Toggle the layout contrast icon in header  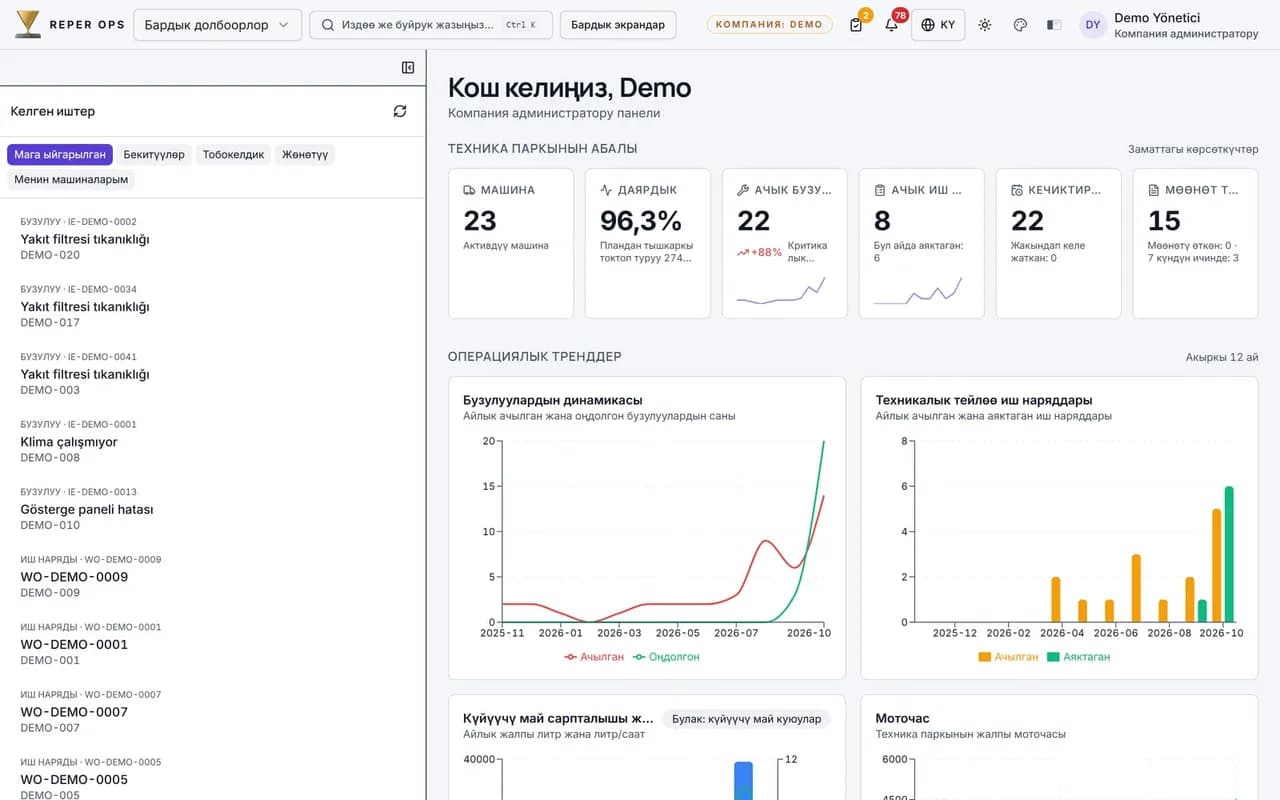point(1053,25)
